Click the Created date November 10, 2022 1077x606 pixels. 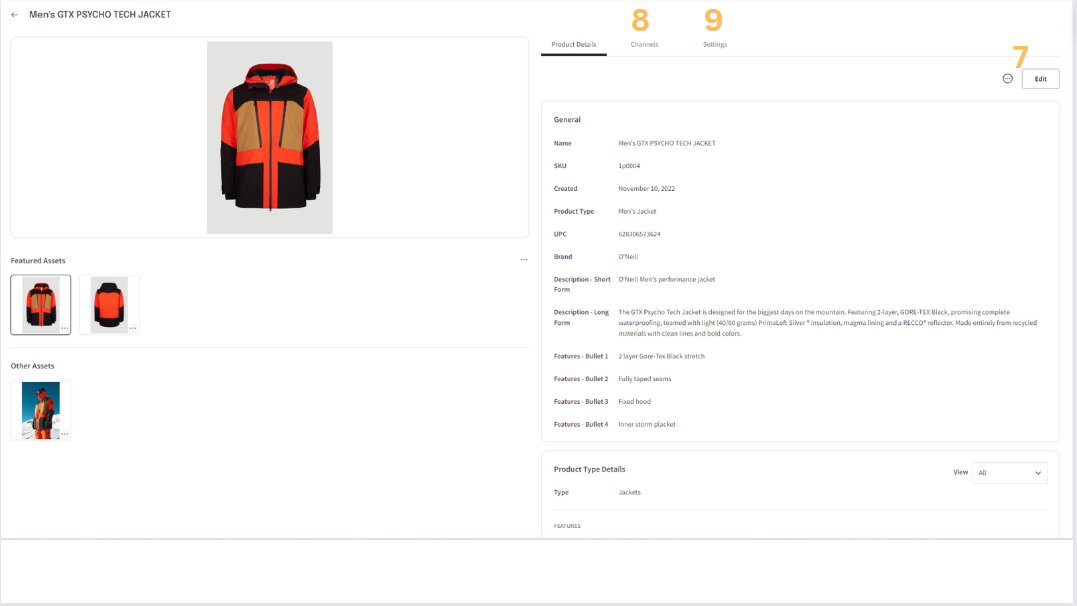coord(646,189)
